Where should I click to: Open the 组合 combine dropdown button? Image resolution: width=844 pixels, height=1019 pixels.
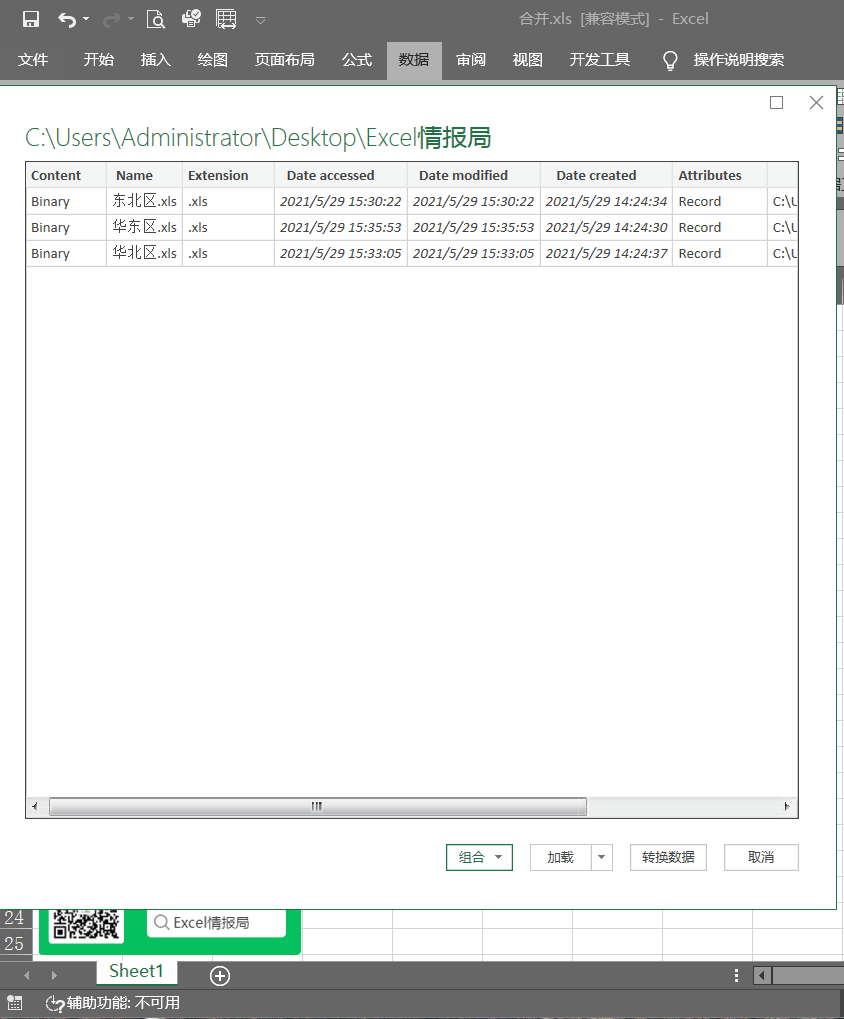480,857
